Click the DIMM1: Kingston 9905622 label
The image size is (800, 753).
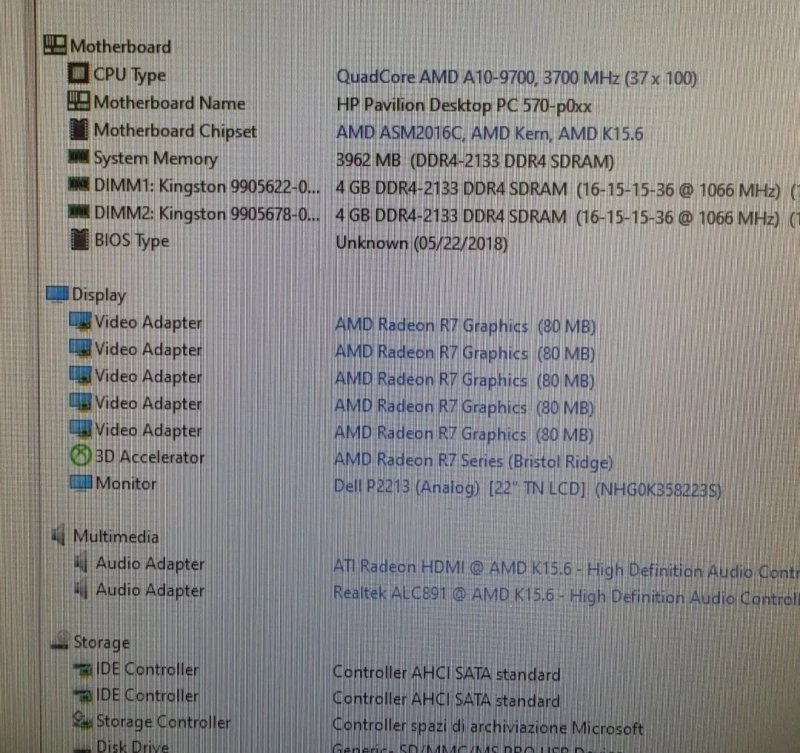207,186
